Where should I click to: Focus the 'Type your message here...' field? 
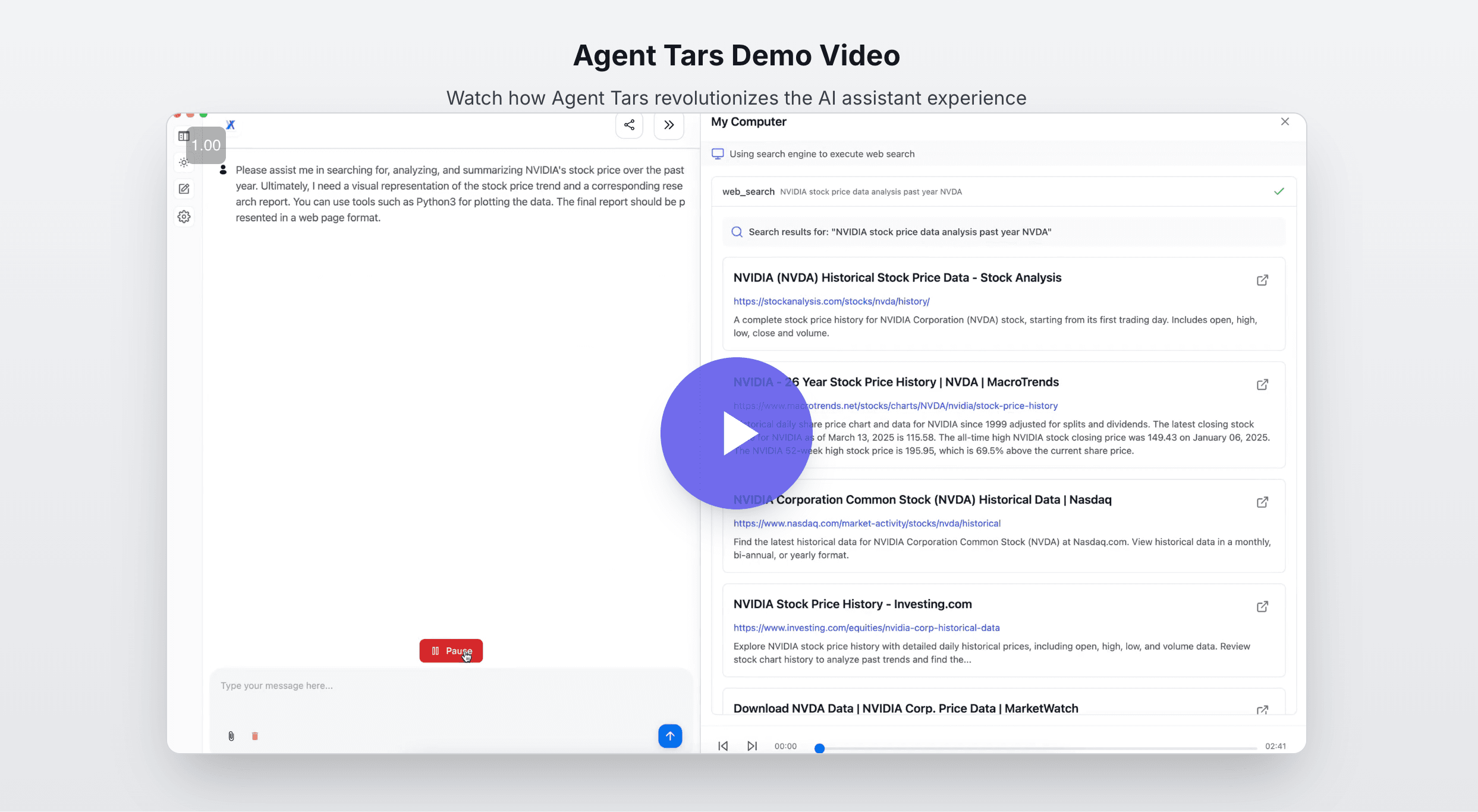pos(451,686)
